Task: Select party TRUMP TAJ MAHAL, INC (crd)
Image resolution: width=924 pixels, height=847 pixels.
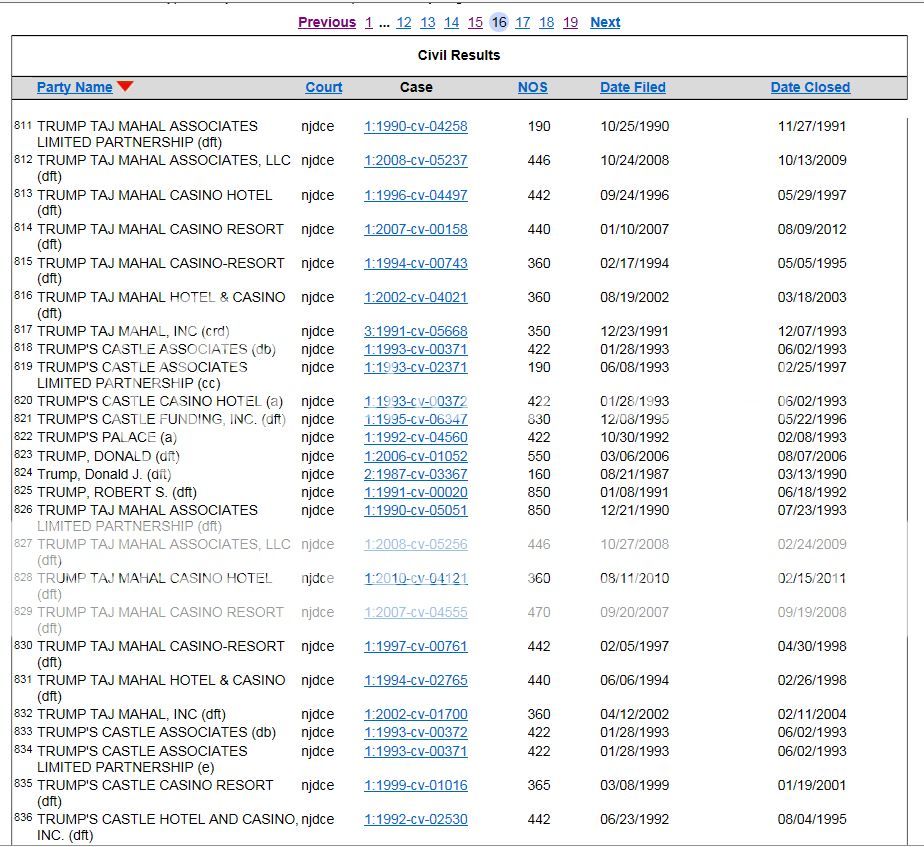Action: [133, 331]
